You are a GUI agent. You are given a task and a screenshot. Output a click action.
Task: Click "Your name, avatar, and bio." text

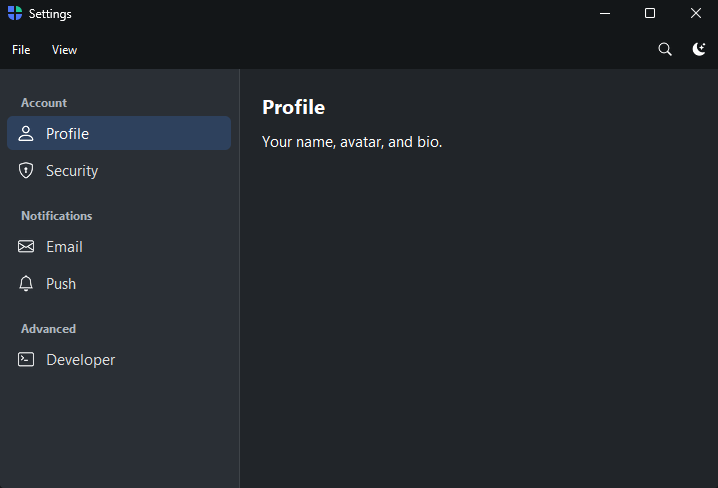pyautogui.click(x=352, y=142)
